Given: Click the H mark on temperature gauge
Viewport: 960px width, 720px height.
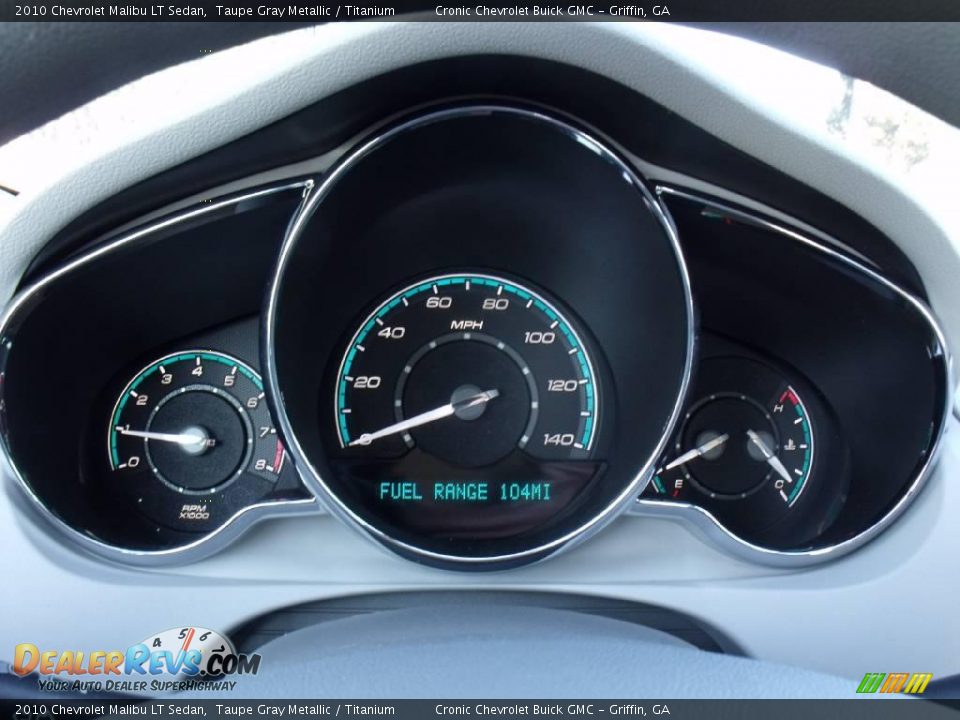Looking at the screenshot, I should (778, 408).
